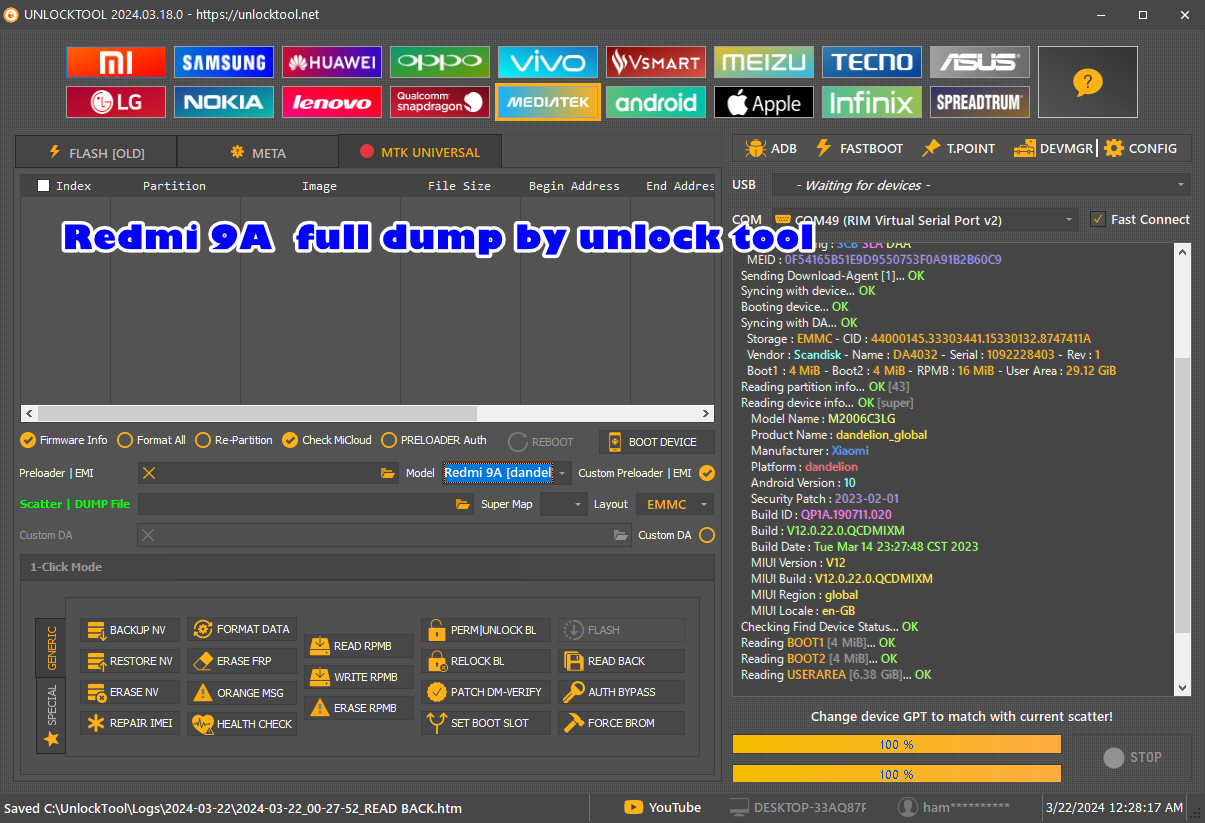Enable the Re-Partition option
This screenshot has height=823, width=1205.
point(234,440)
